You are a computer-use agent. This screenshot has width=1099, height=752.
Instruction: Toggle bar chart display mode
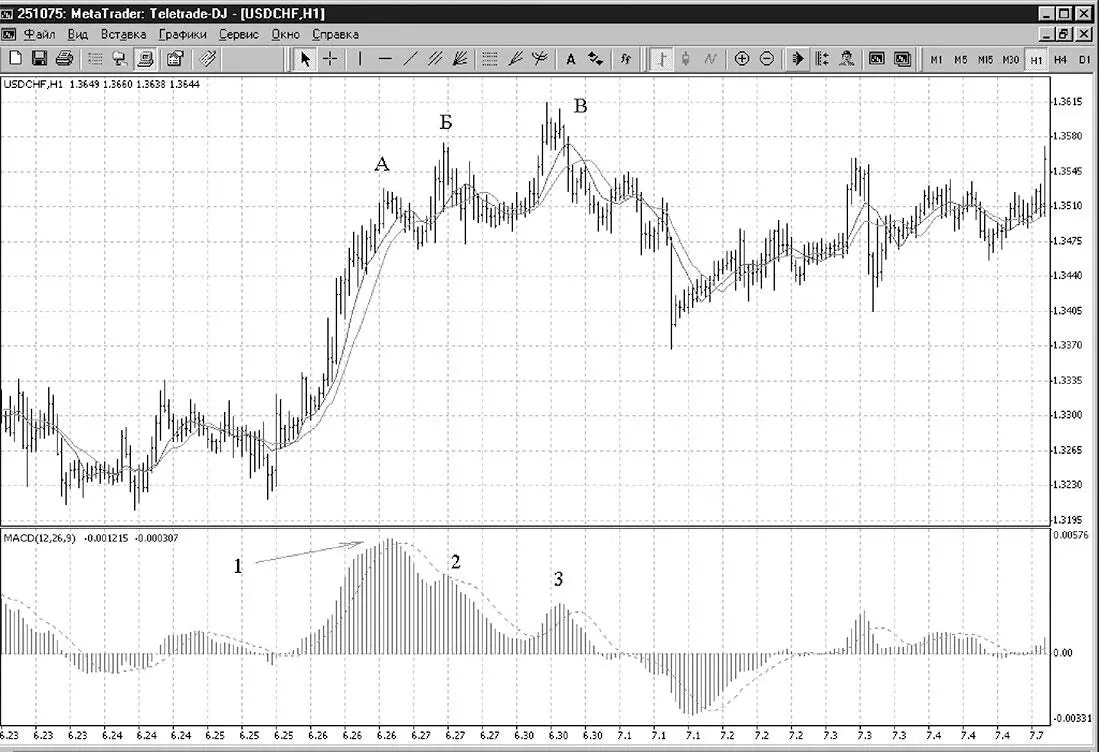(660, 60)
